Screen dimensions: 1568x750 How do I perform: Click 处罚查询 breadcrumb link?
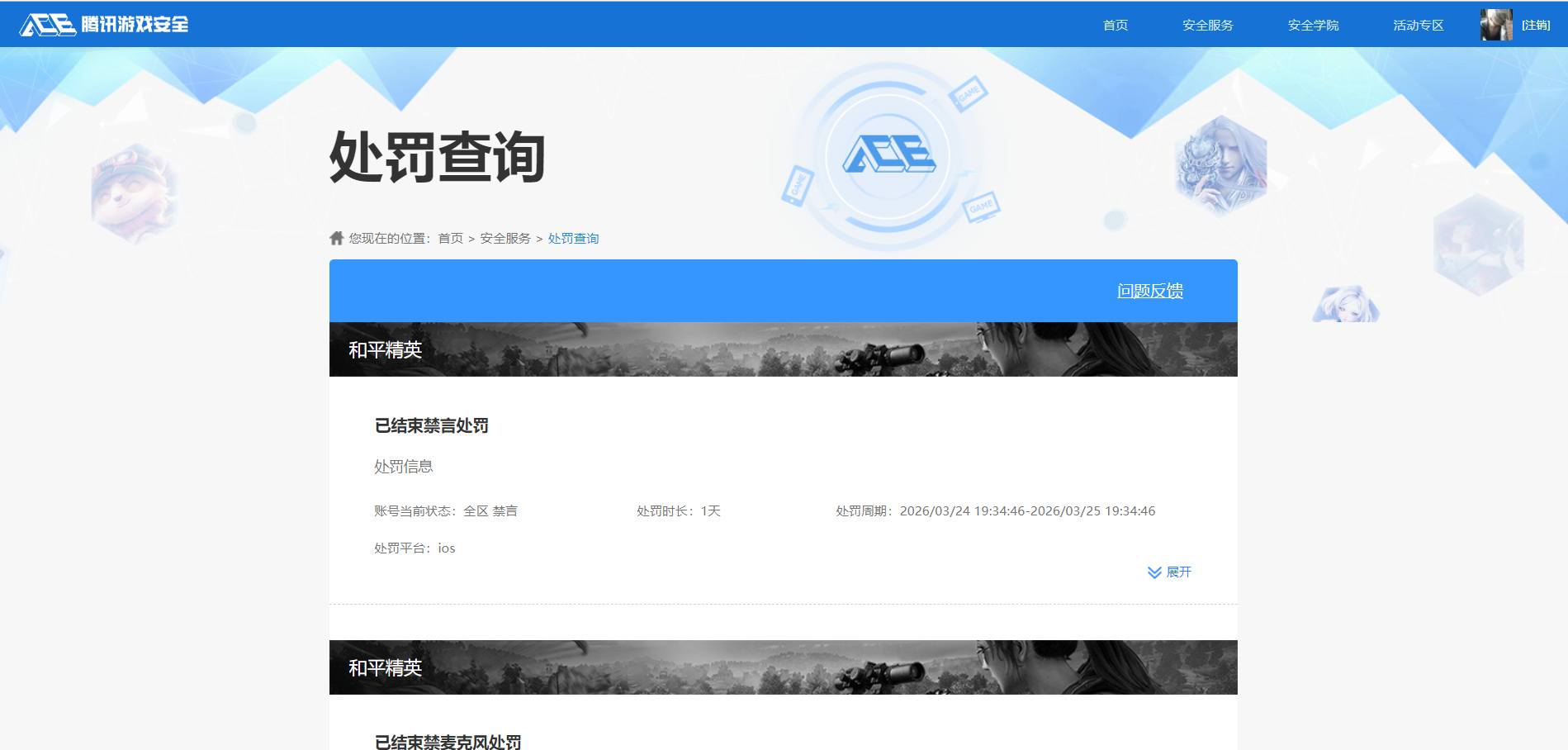click(573, 238)
